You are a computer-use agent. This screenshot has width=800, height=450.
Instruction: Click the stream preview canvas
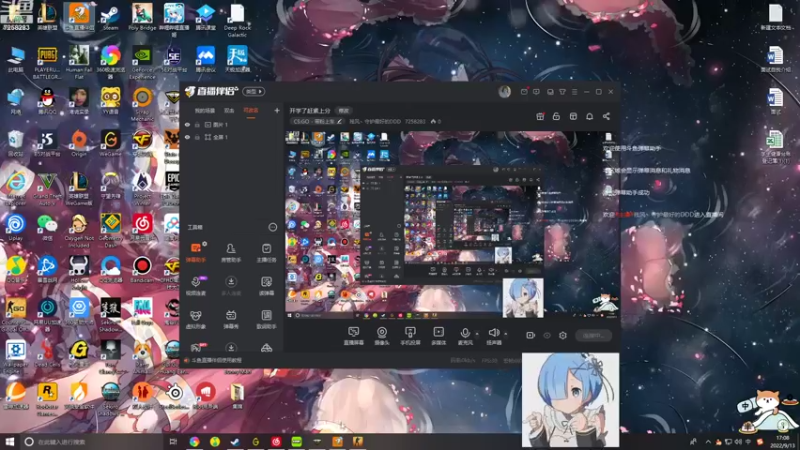(452, 224)
